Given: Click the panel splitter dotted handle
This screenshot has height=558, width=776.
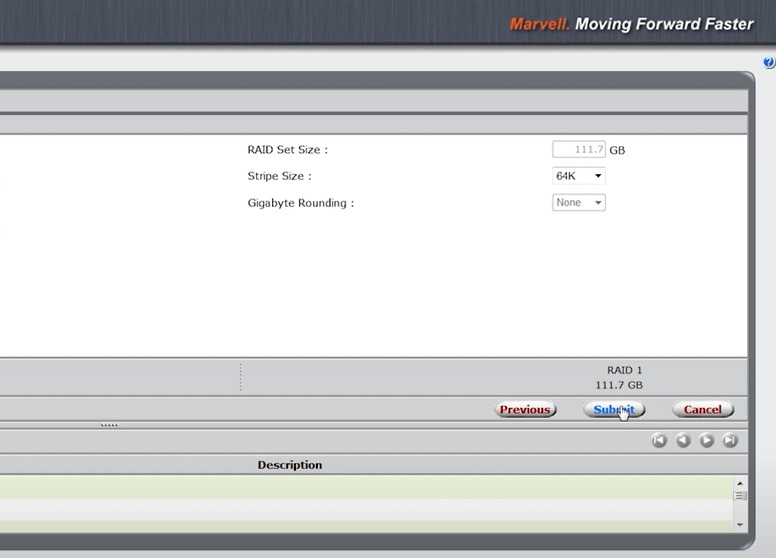Looking at the screenshot, I should click(x=109, y=425).
